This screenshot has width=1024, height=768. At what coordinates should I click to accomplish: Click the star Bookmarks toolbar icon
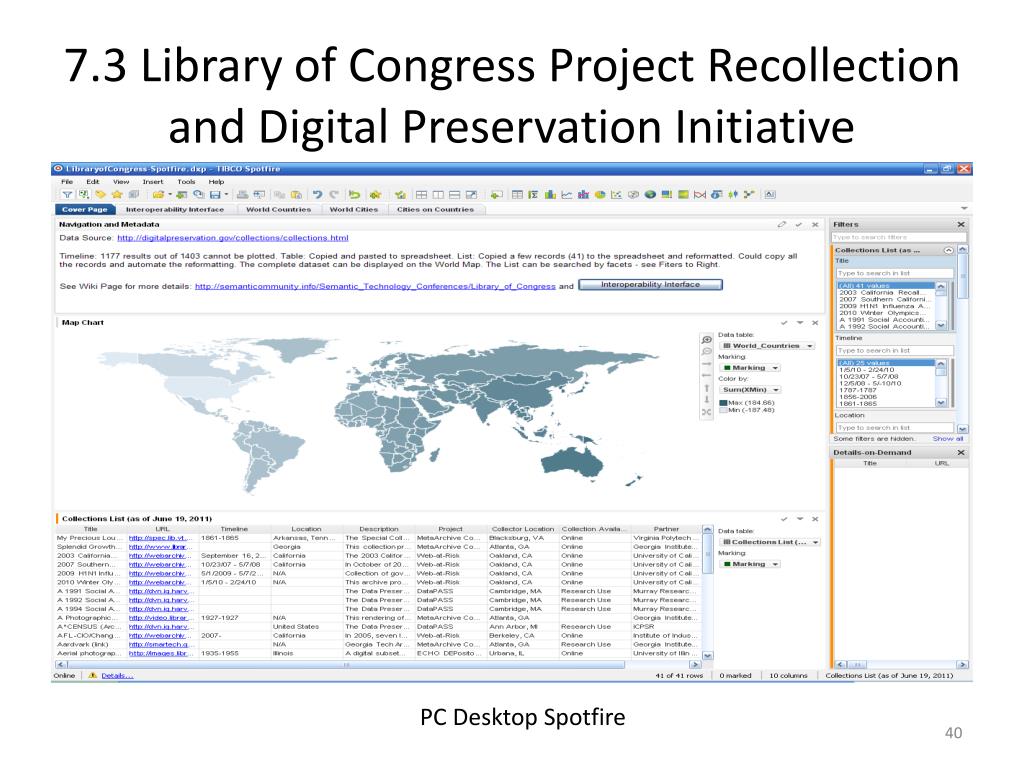[x=117, y=195]
